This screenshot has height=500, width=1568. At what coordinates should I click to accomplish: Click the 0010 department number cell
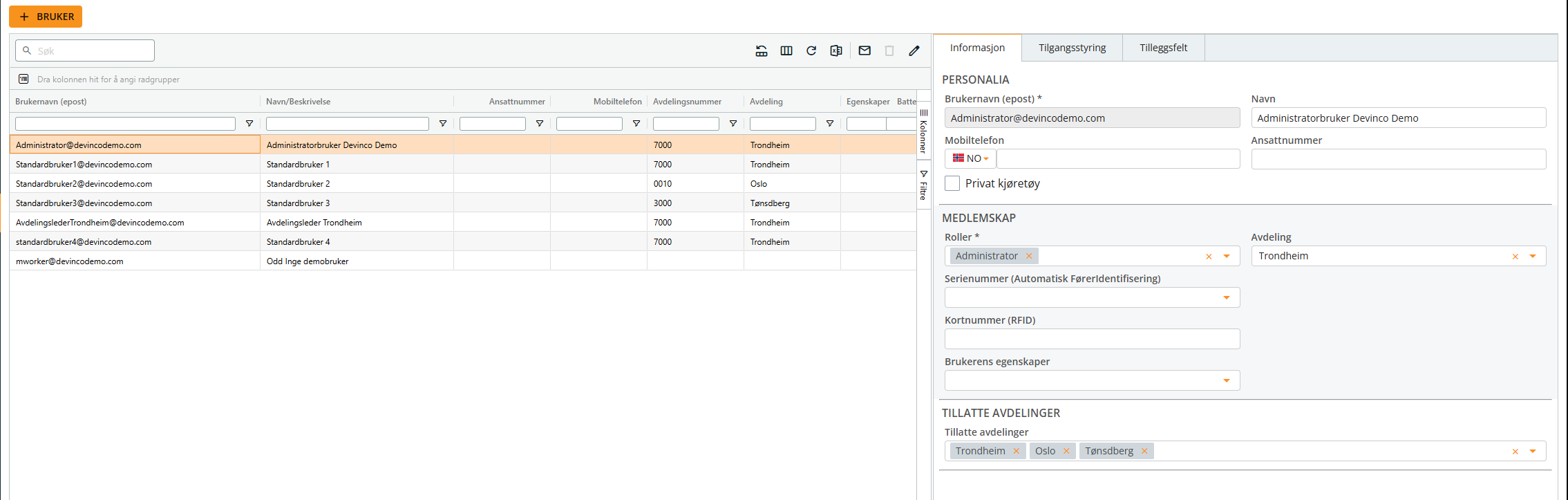pos(695,184)
